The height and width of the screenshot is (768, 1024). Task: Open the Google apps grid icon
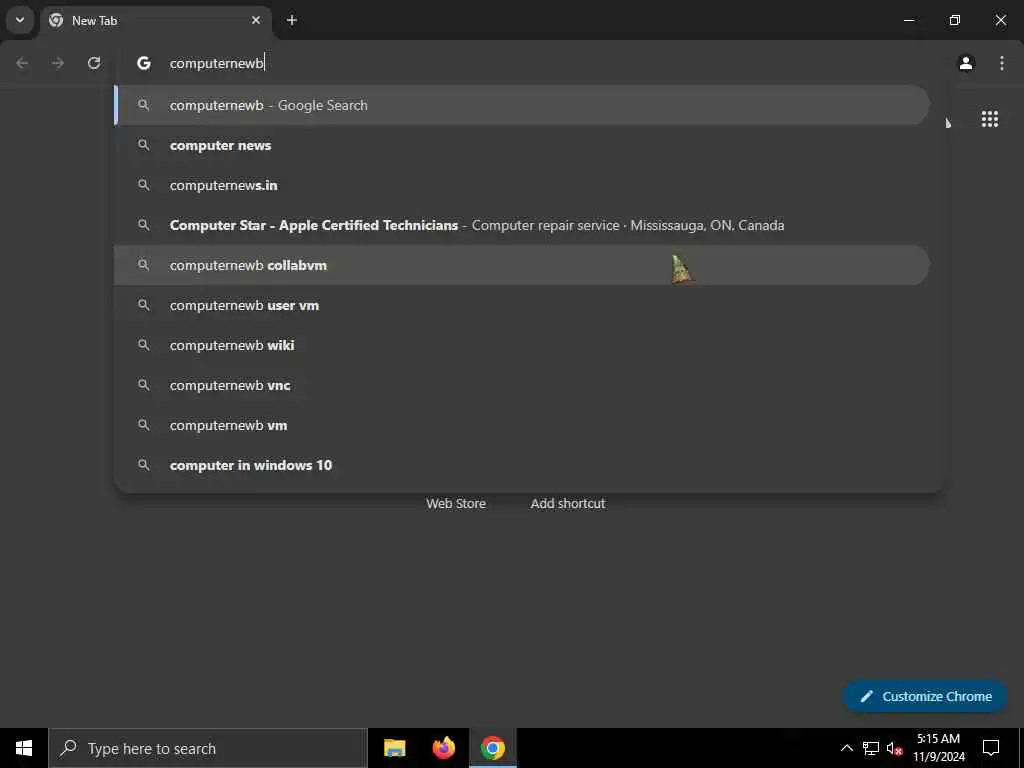pyautogui.click(x=989, y=119)
